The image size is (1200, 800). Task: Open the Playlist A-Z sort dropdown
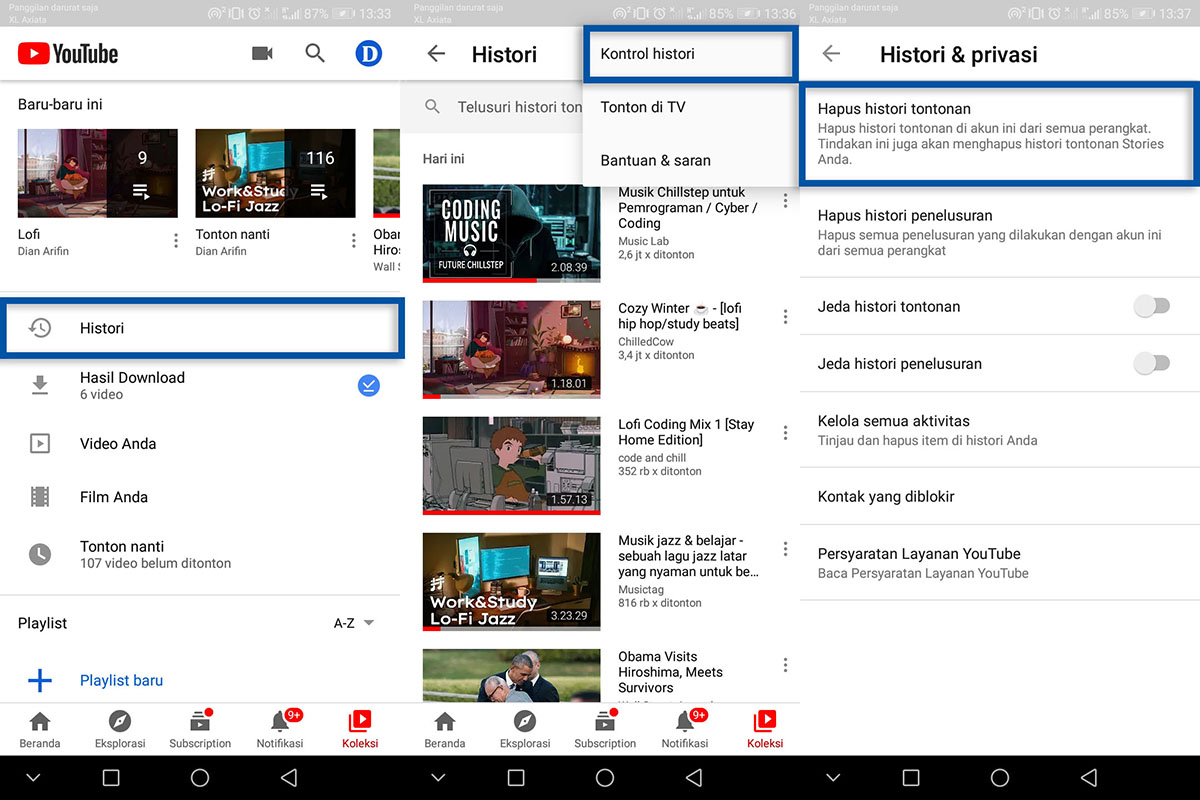pos(352,622)
